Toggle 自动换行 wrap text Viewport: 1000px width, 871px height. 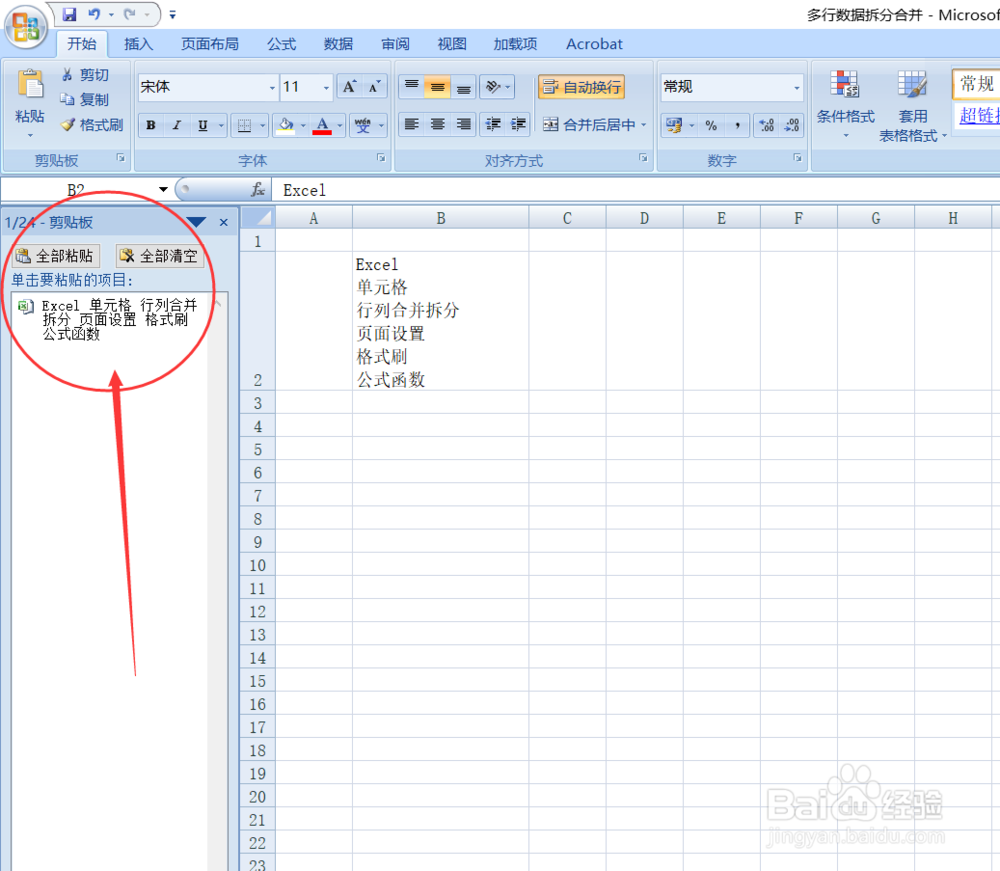pos(582,87)
